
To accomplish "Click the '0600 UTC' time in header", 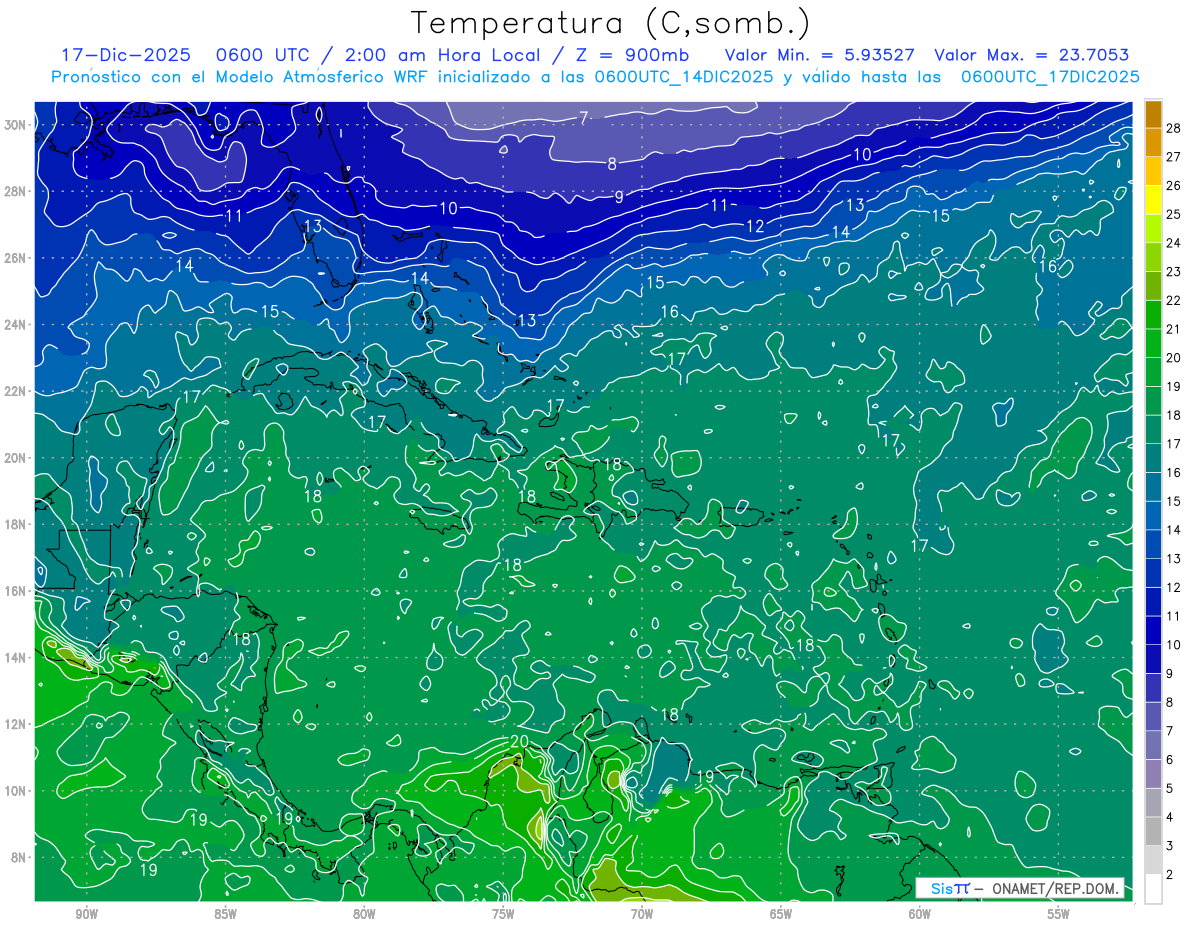I will (x=262, y=55).
